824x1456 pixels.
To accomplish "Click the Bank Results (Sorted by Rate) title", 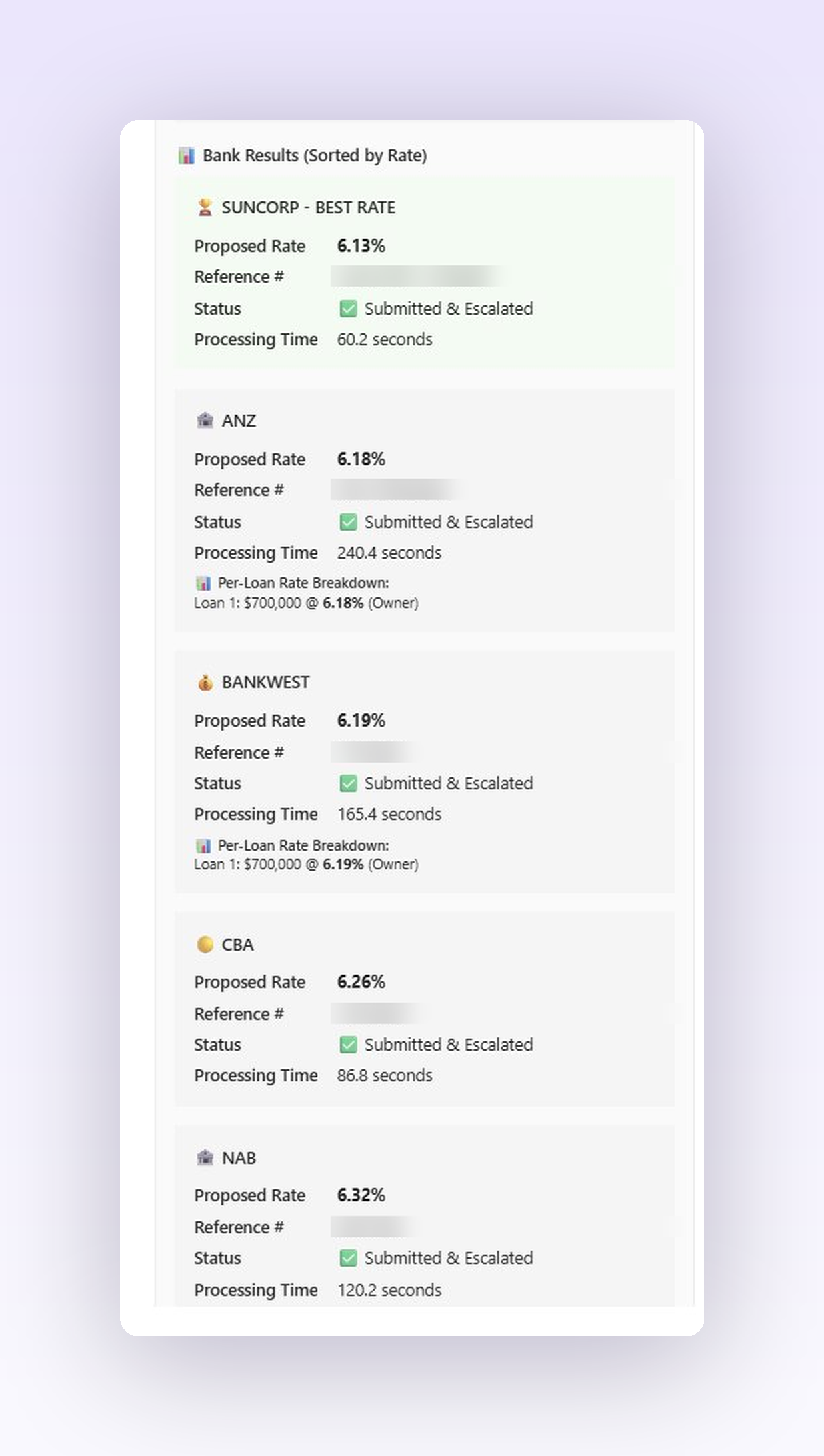I will [x=315, y=155].
